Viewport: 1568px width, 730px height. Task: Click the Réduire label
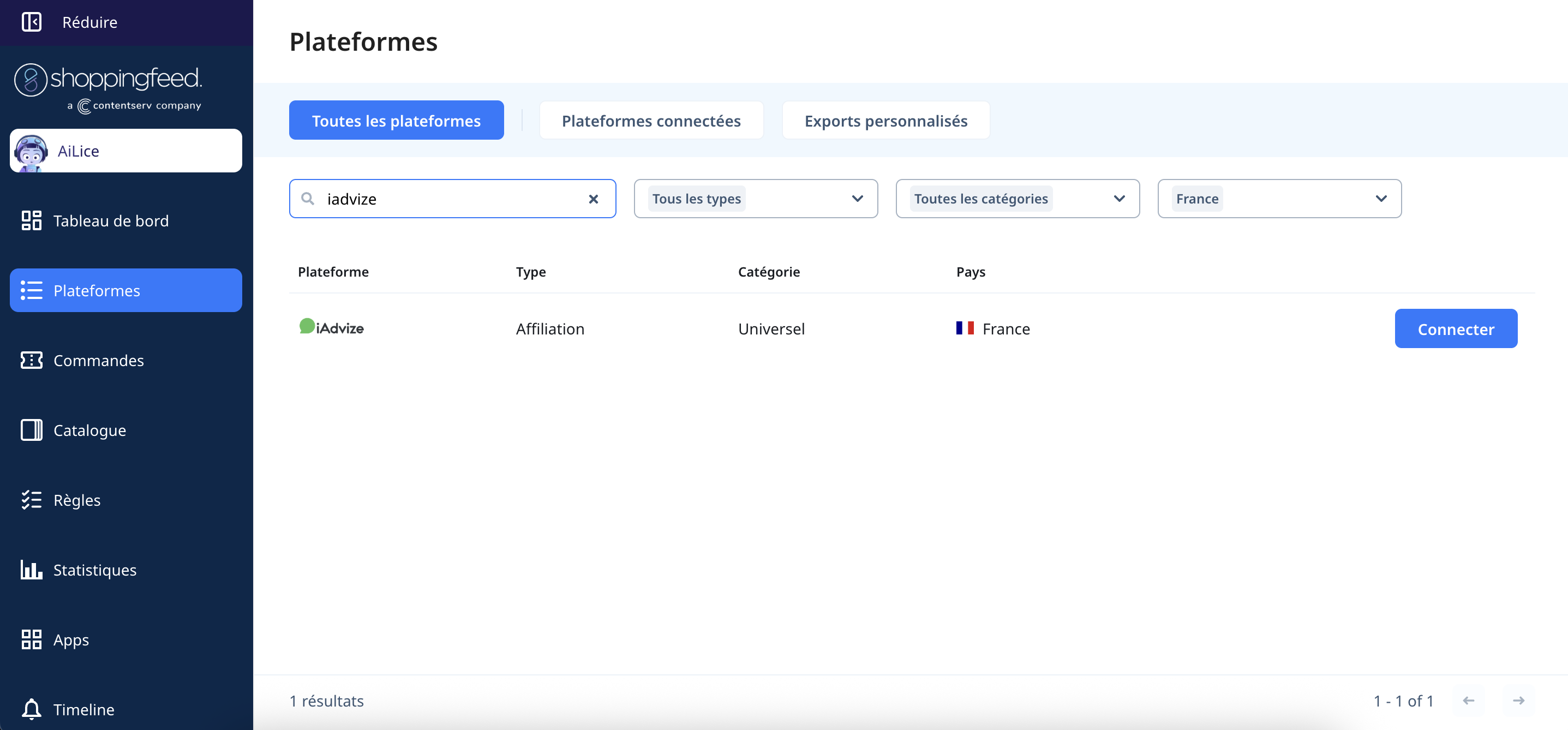click(x=89, y=22)
